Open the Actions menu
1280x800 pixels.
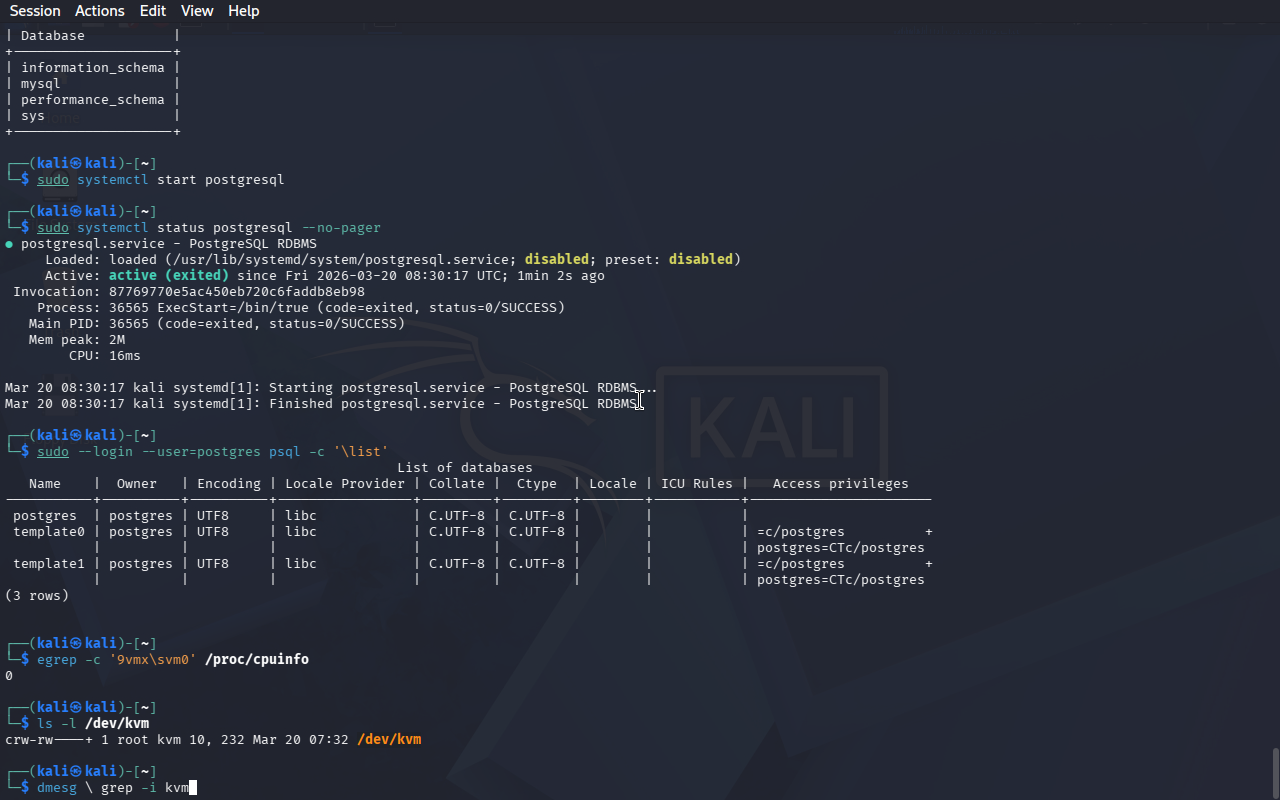point(100,11)
